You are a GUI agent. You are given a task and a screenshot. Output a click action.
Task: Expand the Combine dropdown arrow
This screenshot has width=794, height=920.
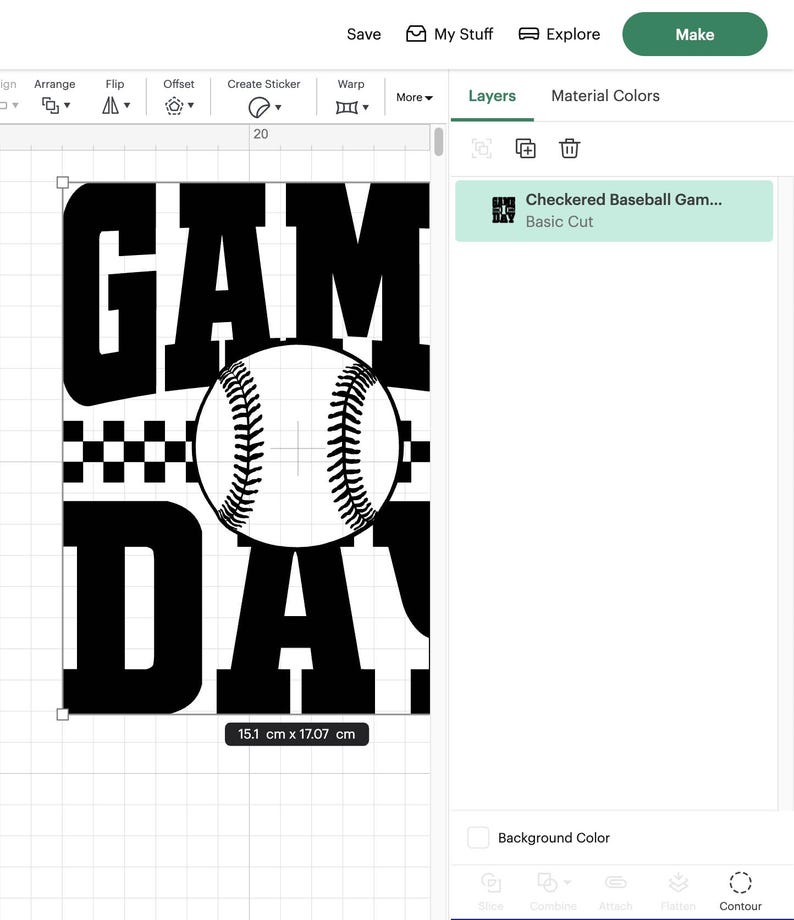point(567,882)
